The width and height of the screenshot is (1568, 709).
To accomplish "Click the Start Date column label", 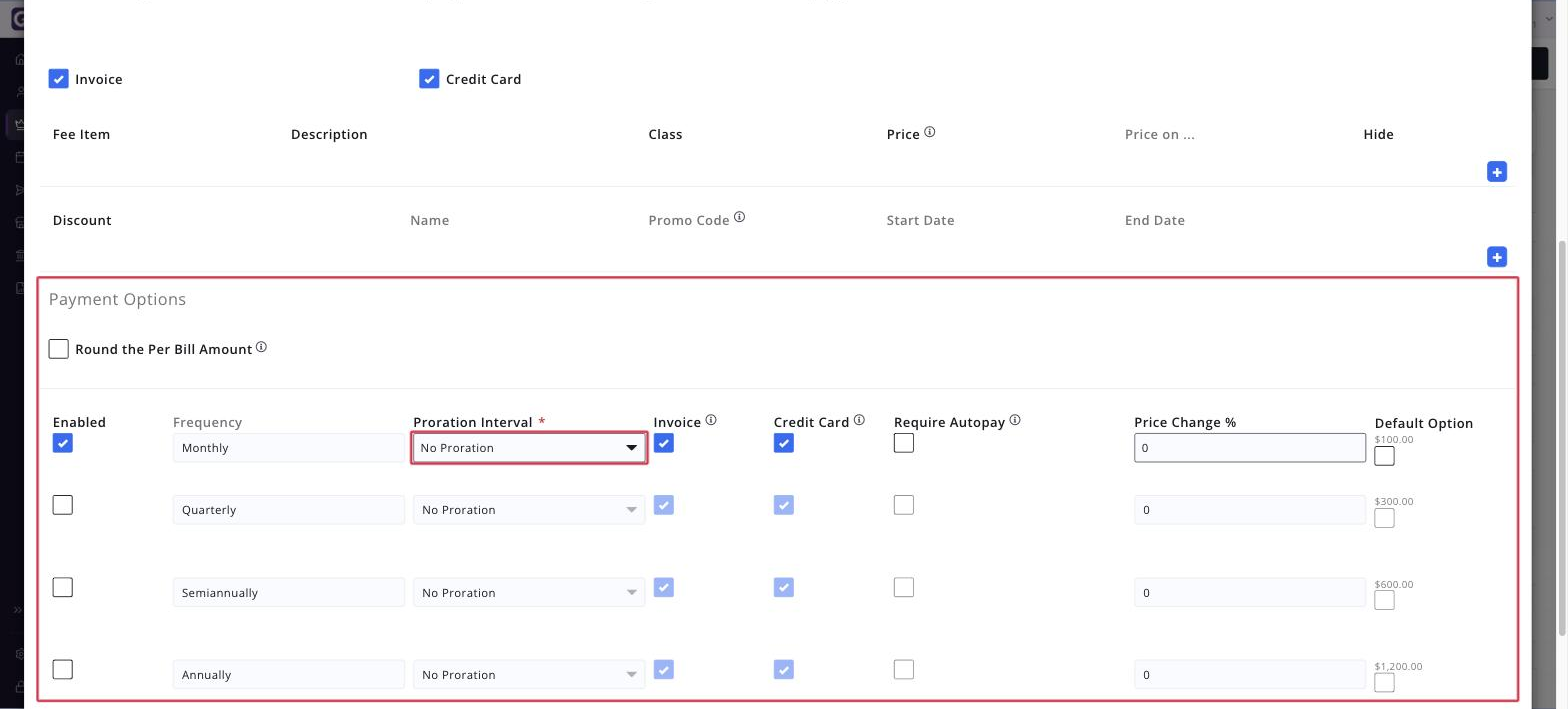I will pos(920,220).
